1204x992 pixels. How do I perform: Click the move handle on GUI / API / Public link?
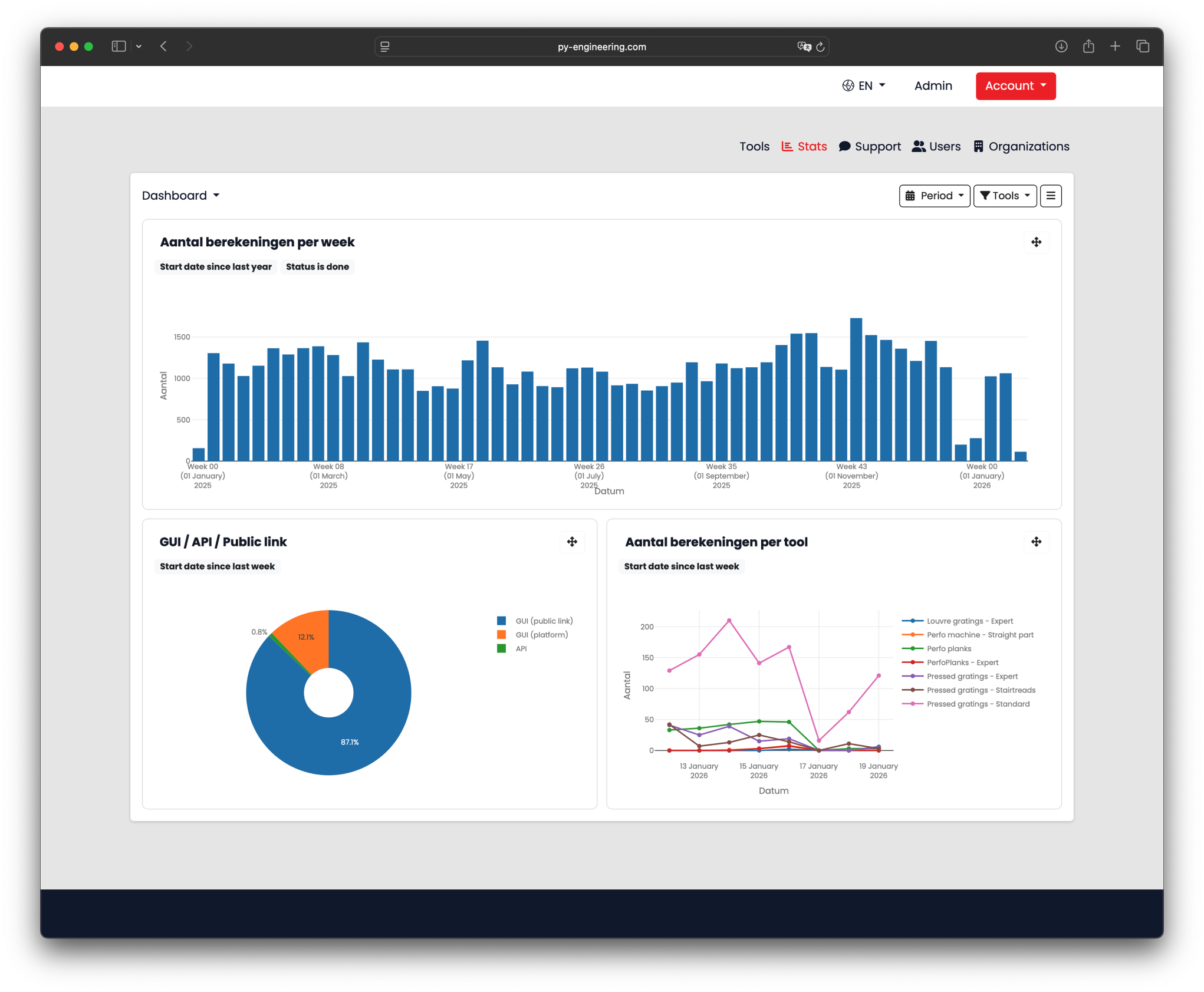pyautogui.click(x=573, y=542)
